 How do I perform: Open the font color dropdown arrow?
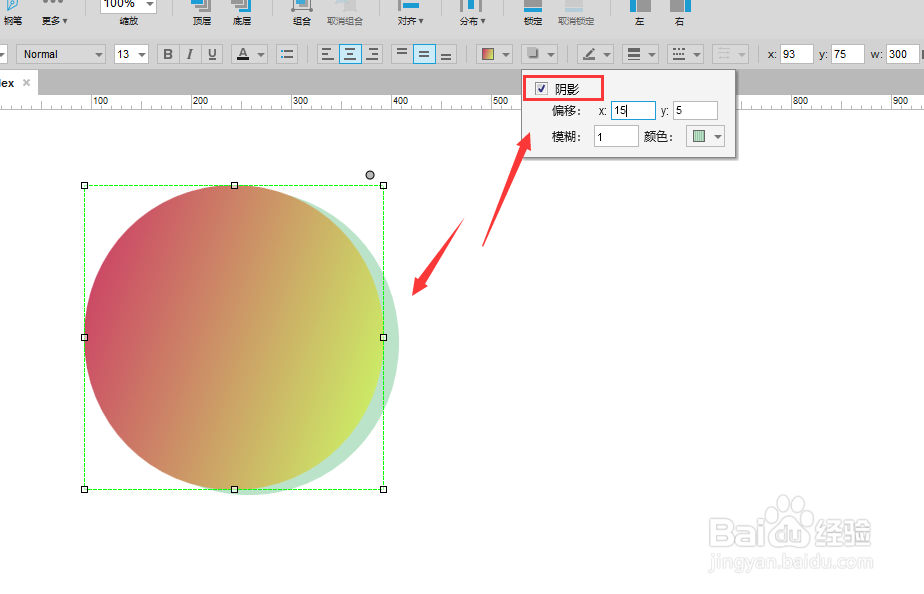pos(261,55)
